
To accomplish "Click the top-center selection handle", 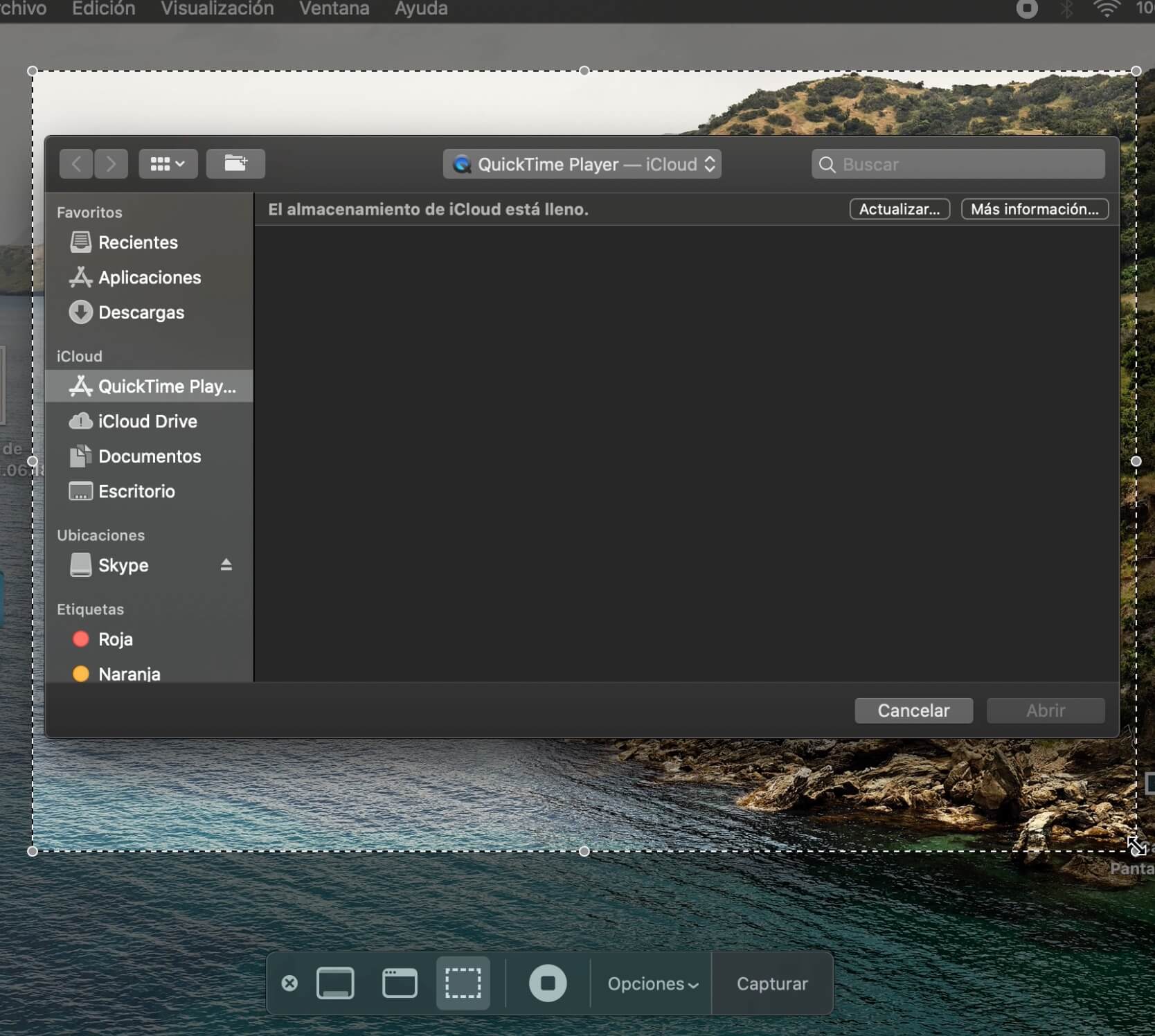I will [584, 71].
